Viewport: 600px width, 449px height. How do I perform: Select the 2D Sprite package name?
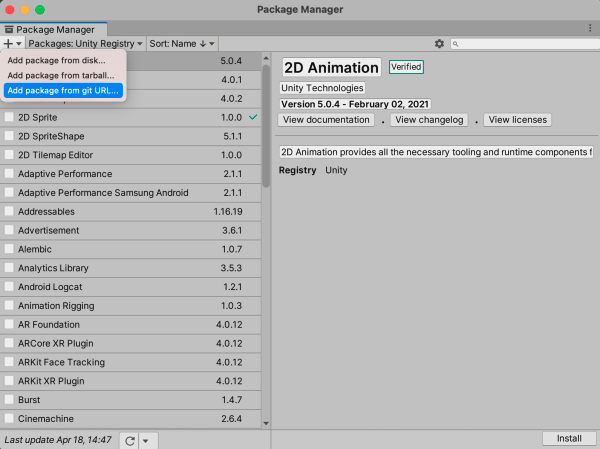(38, 118)
